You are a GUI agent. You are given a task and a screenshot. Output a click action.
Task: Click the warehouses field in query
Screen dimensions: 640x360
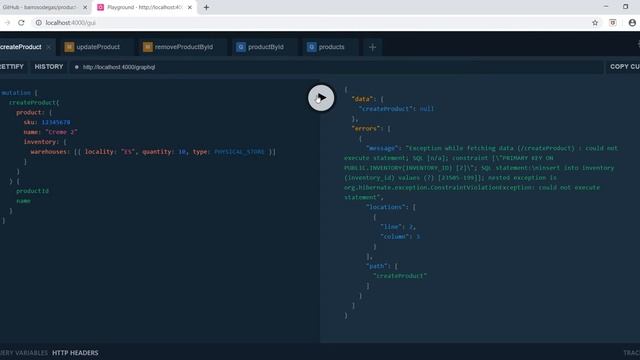tap(48, 152)
